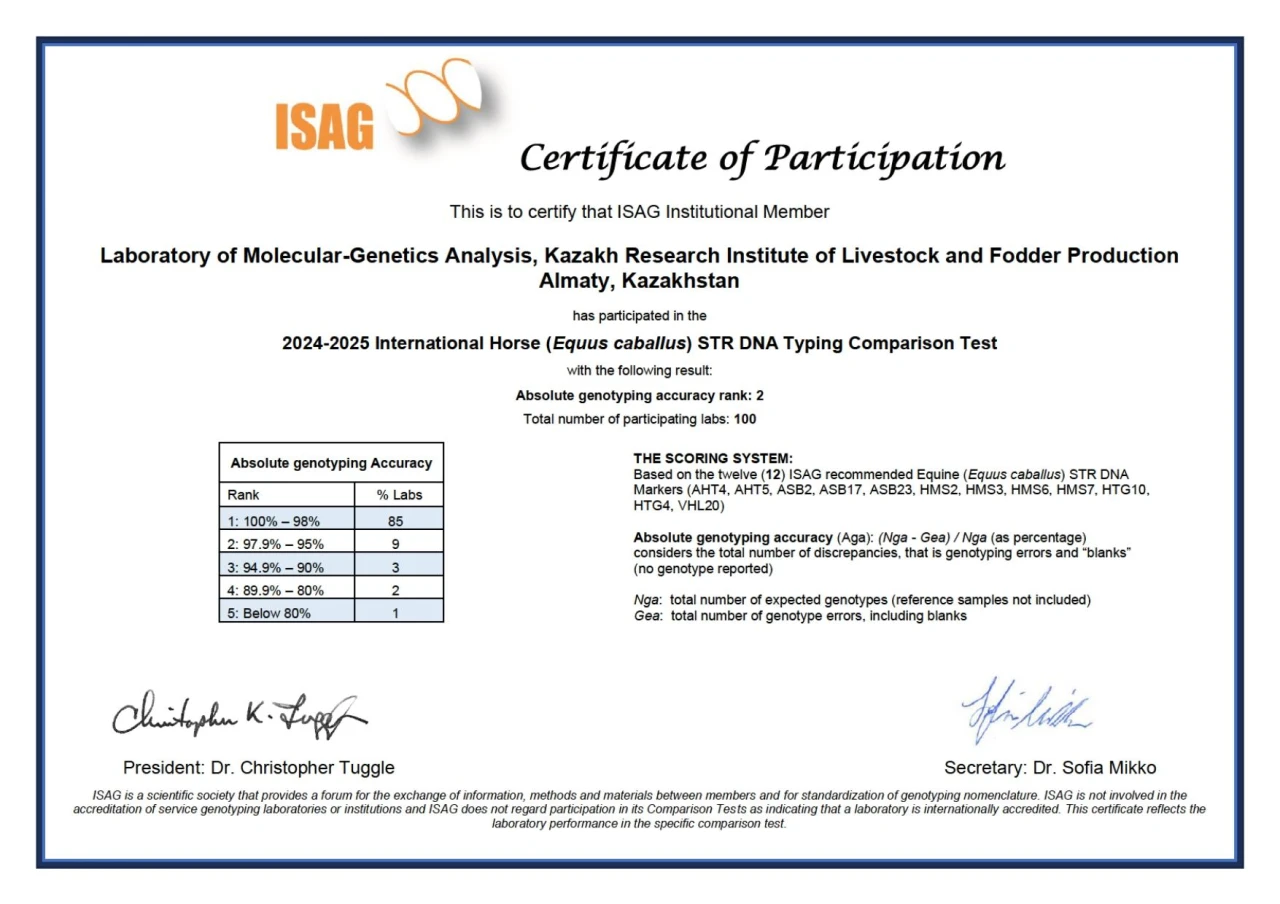Click the "% Labs" column header
Image resolution: width=1280 pixels, height=904 pixels.
(x=399, y=495)
